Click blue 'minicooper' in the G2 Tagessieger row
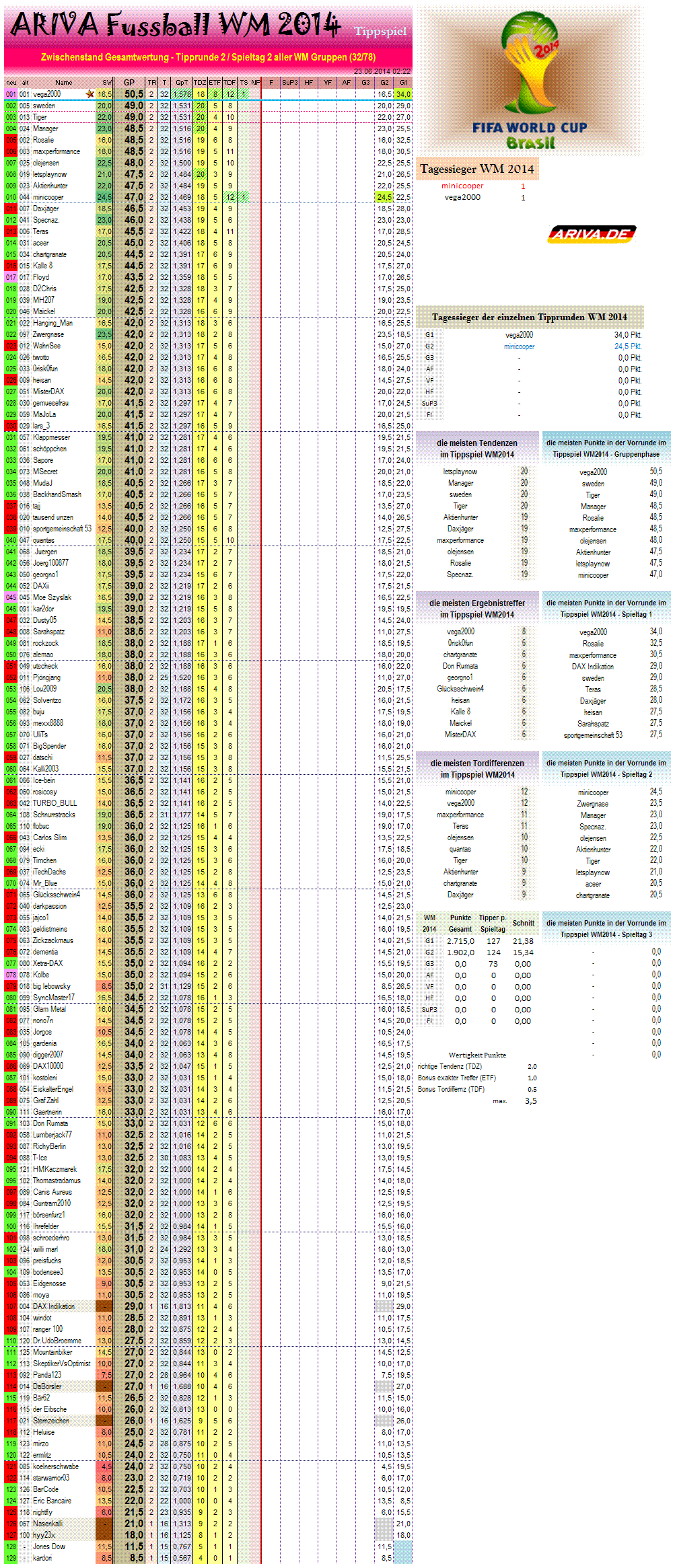This screenshot has height=1568, width=675. pos(519,346)
